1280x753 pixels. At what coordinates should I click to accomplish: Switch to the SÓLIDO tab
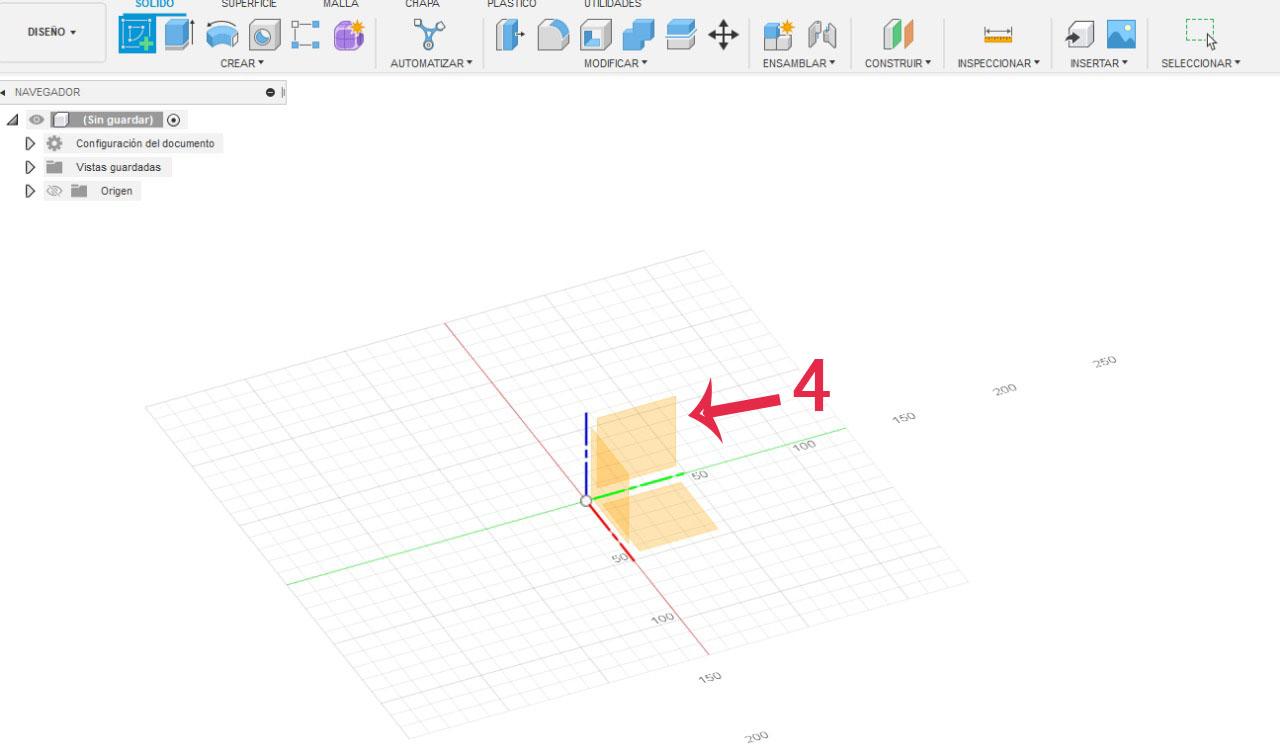coord(154,4)
